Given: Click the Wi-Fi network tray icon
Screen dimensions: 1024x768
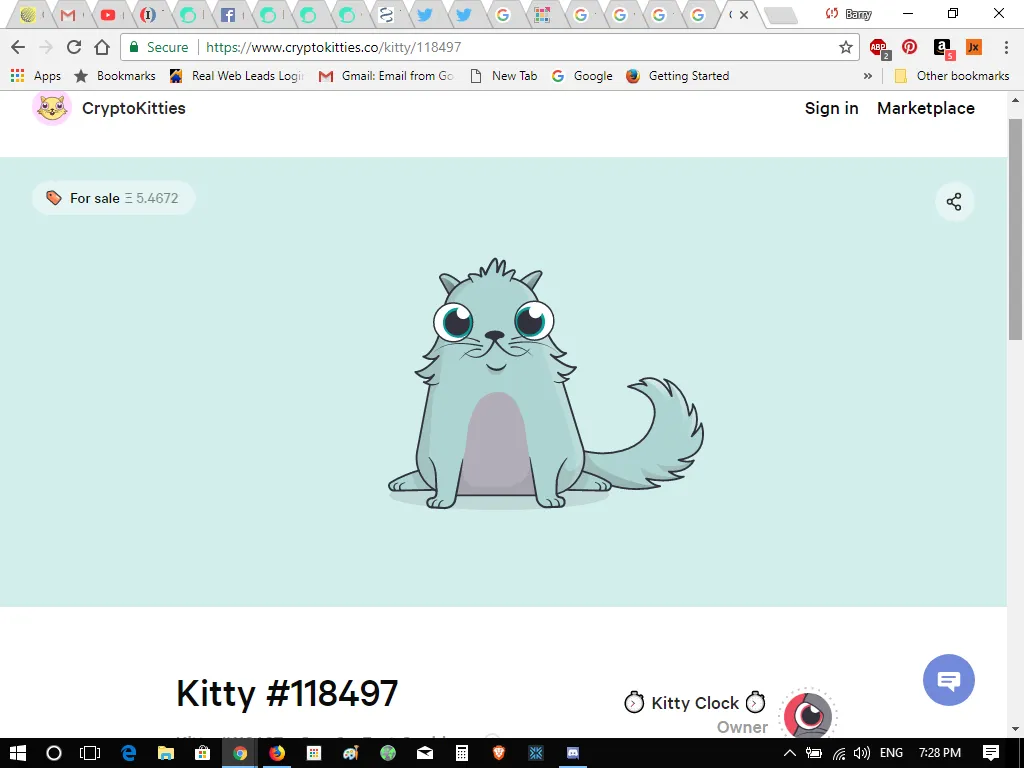Looking at the screenshot, I should click(839, 754).
